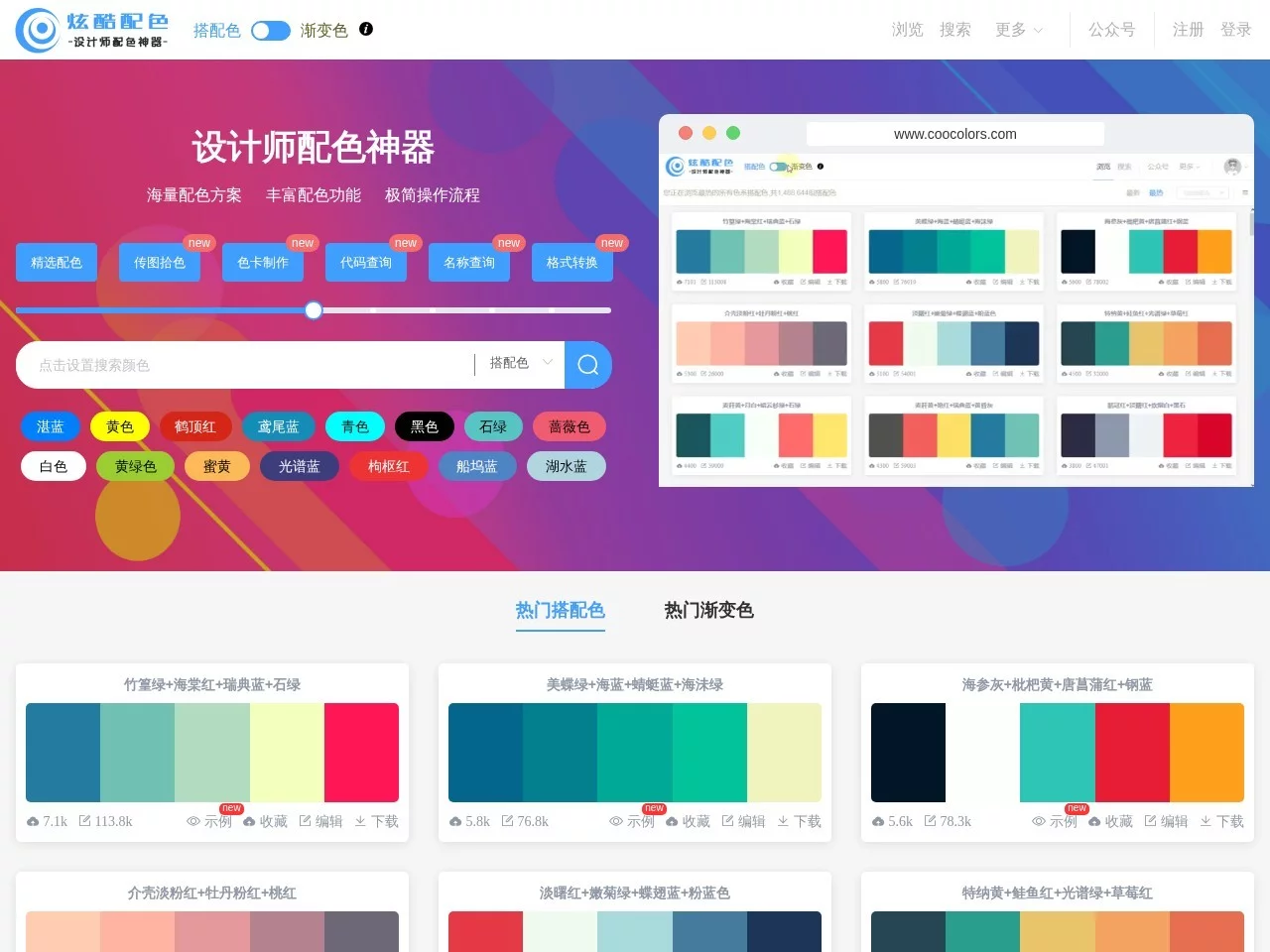
Task: Show example preview for 美蝶绿 palette
Action: tap(632, 821)
